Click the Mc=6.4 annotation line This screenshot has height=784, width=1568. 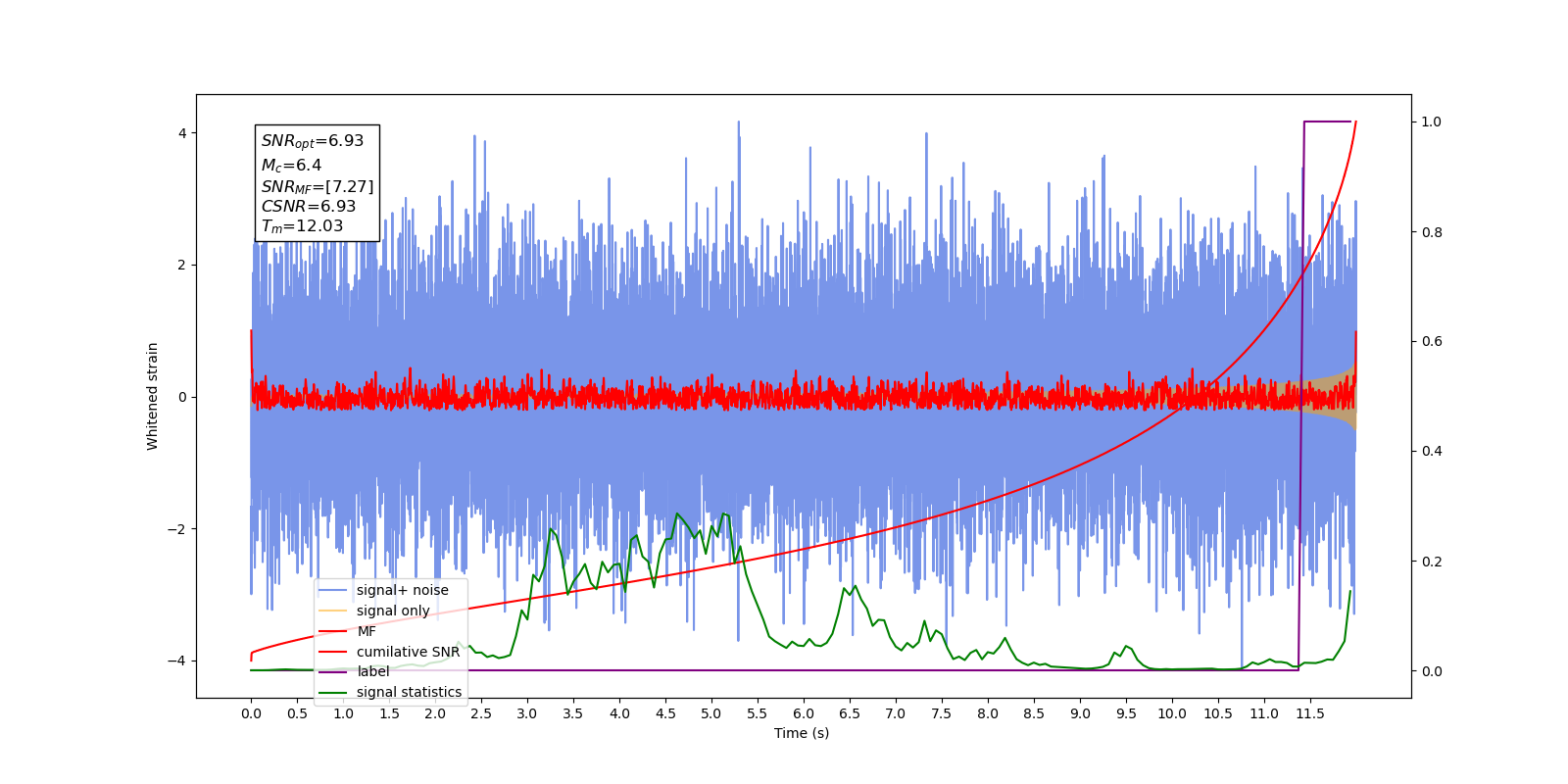click(x=291, y=166)
